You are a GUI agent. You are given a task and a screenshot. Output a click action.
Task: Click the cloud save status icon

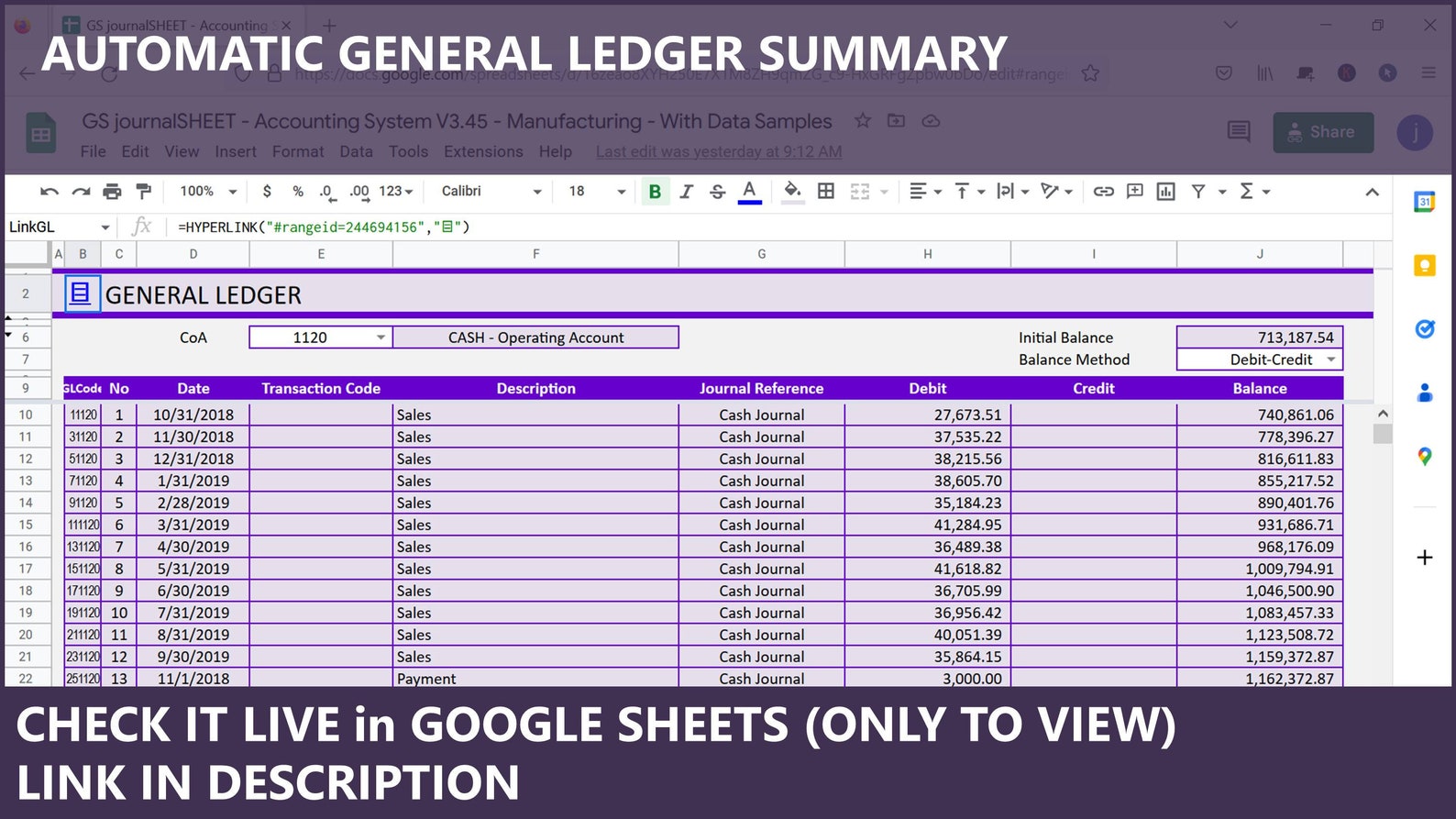pos(931,120)
